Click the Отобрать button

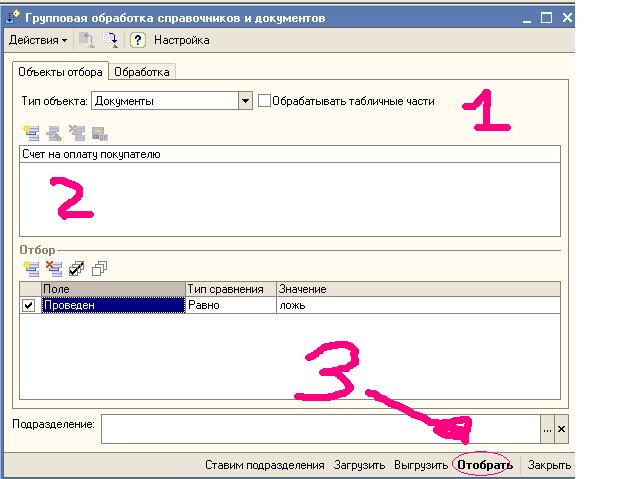tap(485, 465)
